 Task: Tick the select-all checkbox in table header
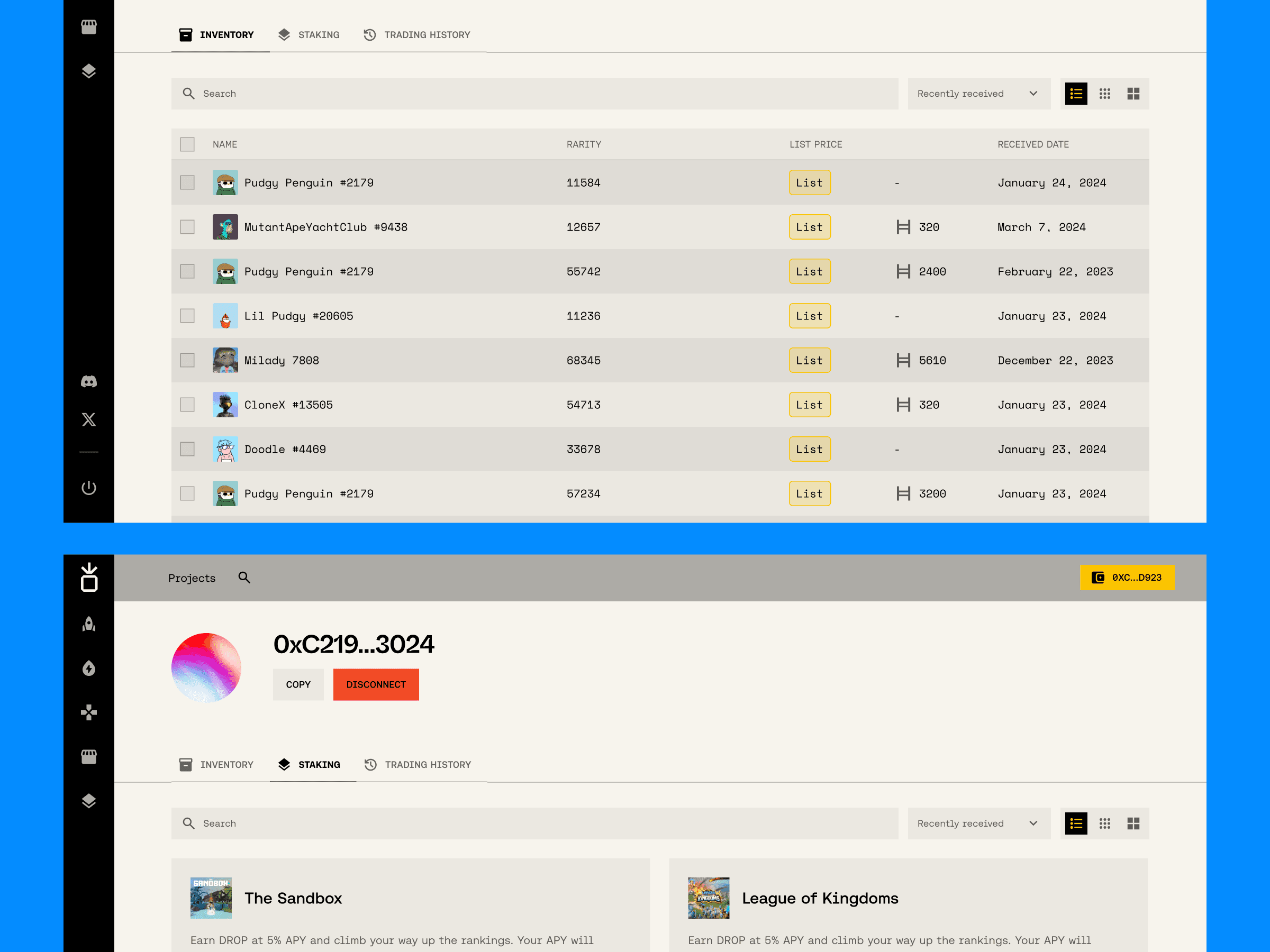coord(187,144)
